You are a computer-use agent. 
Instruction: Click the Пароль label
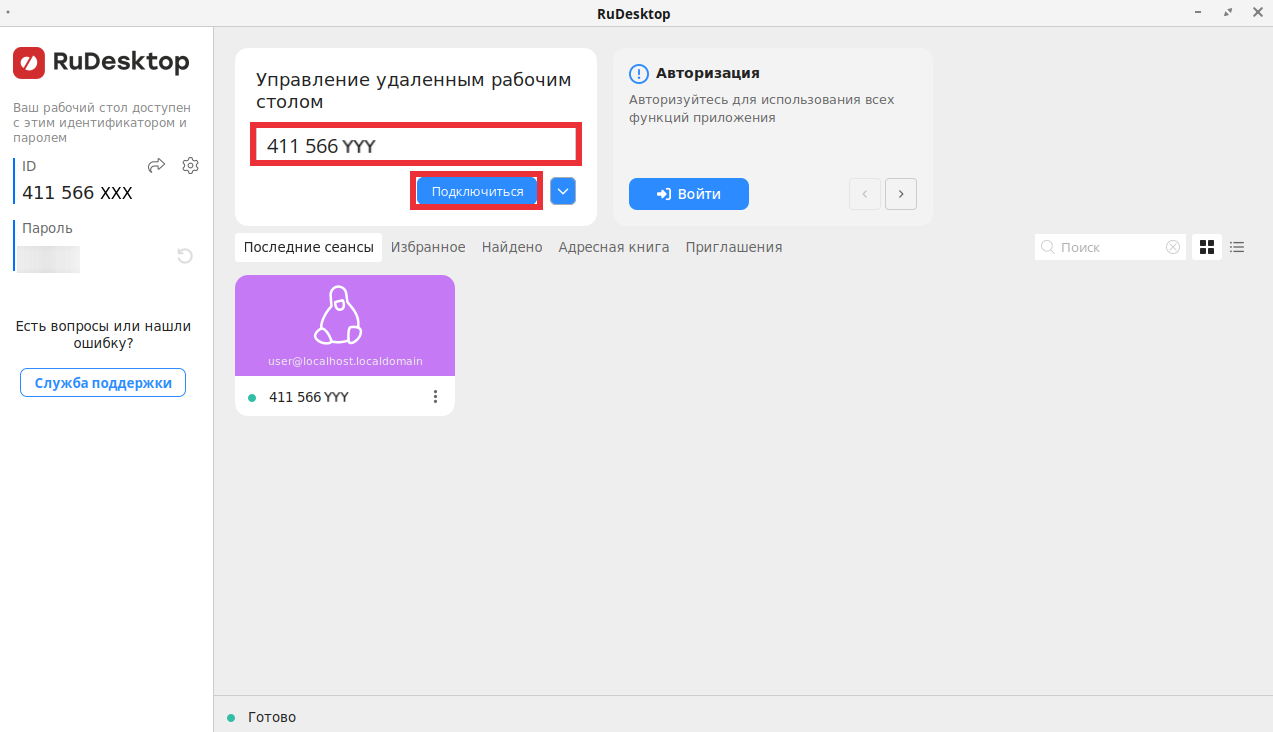[47, 228]
